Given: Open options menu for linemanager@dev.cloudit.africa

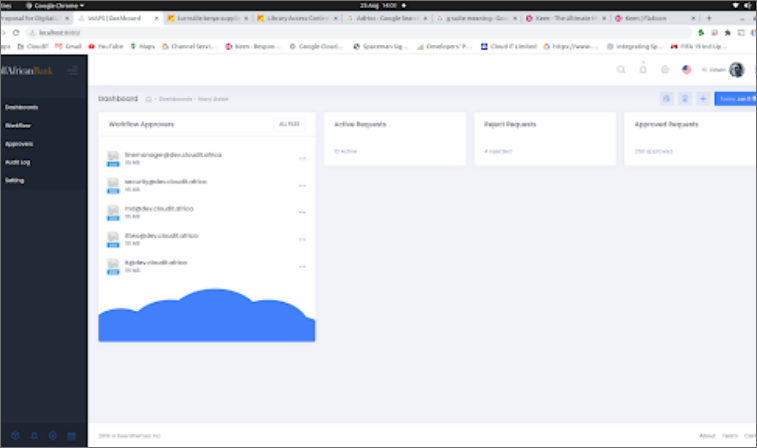Looking at the screenshot, I should pos(302,158).
